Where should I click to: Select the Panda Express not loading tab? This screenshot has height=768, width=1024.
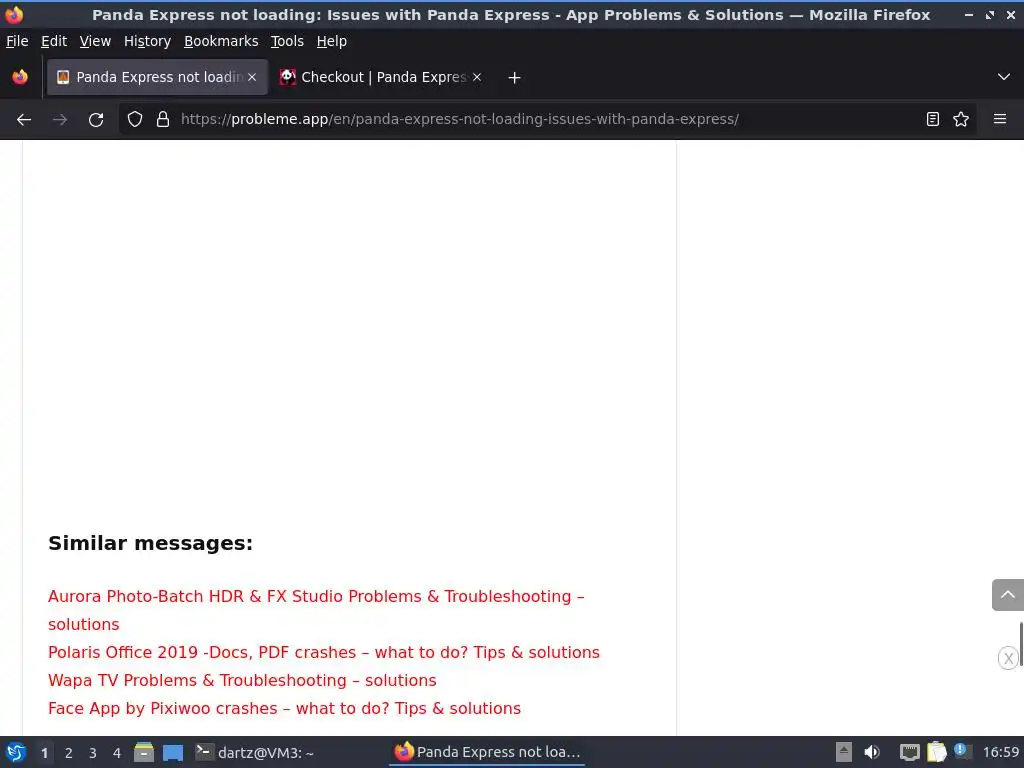pyautogui.click(x=157, y=77)
